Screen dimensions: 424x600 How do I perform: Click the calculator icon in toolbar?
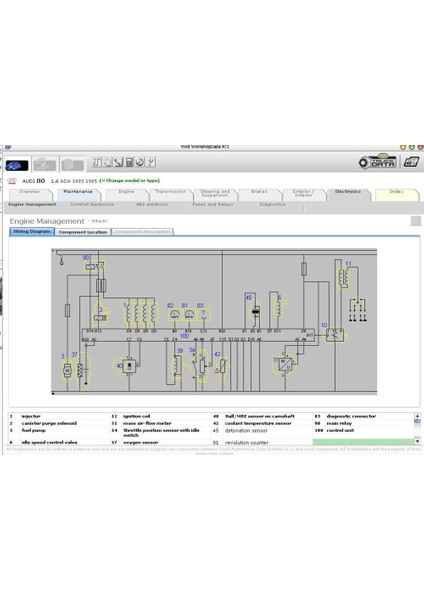(129, 162)
